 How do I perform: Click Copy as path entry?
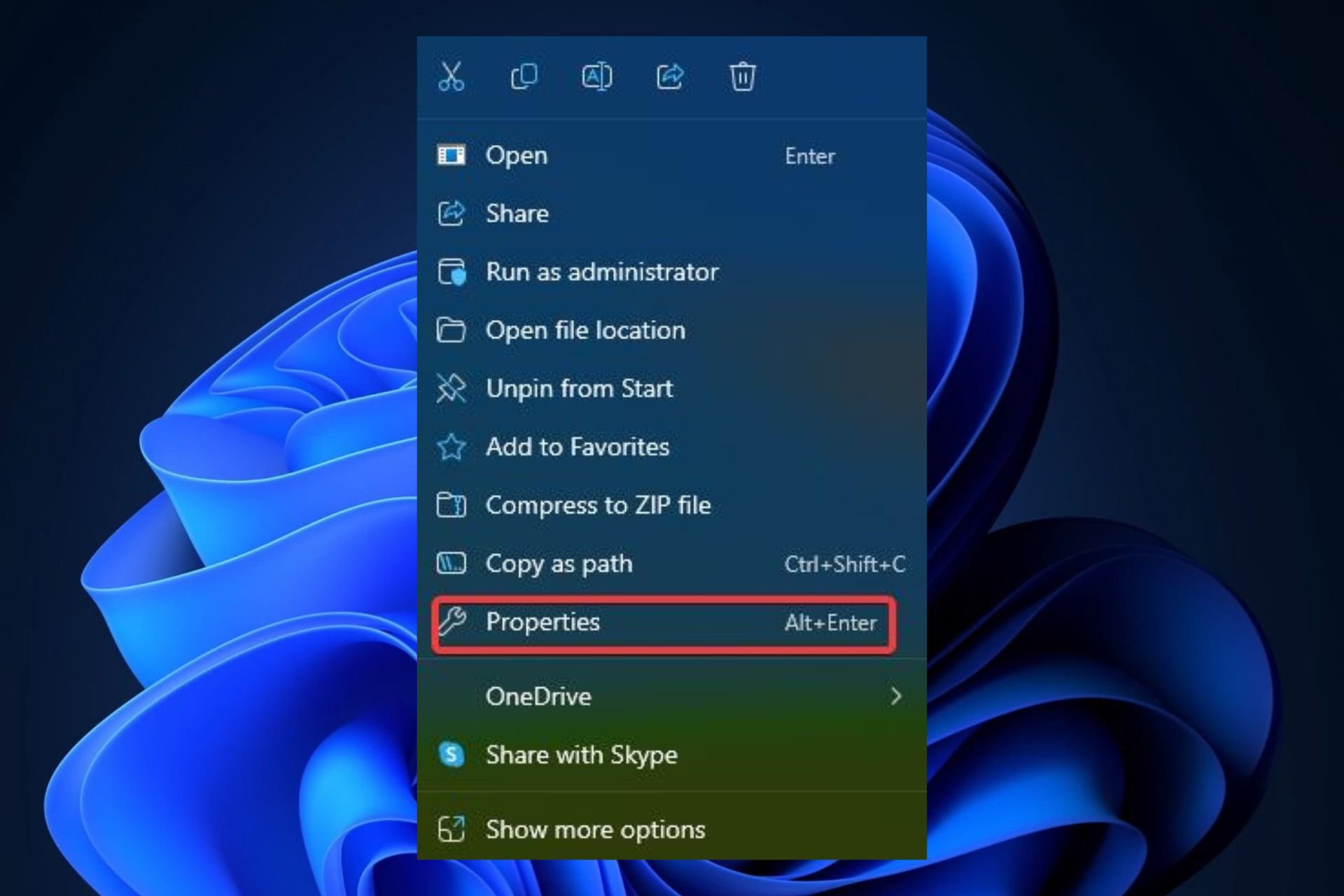672,563
